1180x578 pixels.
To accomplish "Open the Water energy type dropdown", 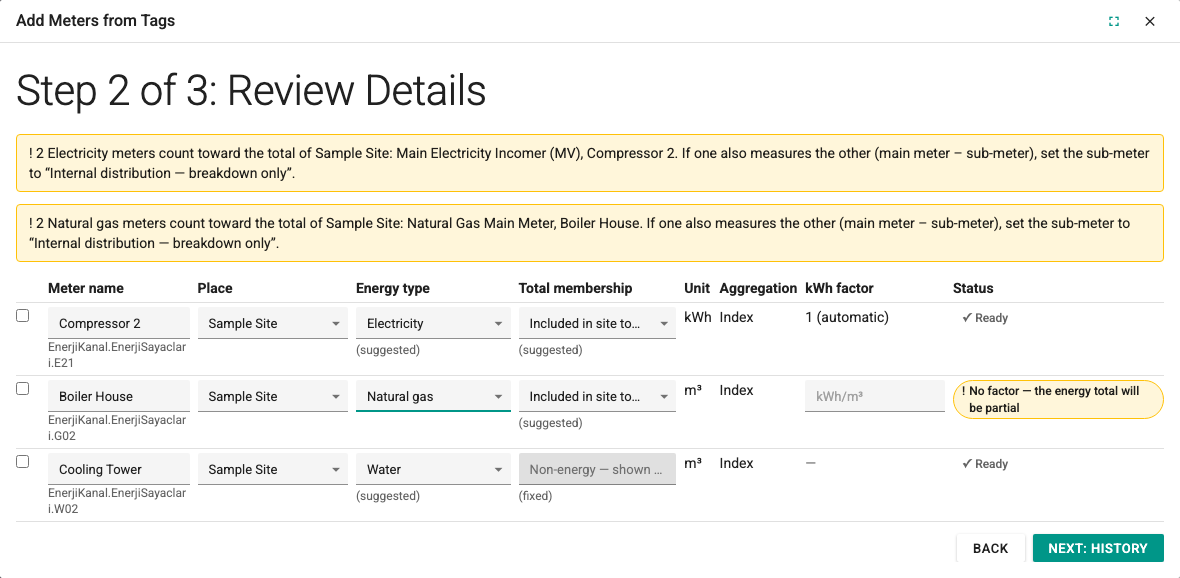I will [x=433, y=469].
